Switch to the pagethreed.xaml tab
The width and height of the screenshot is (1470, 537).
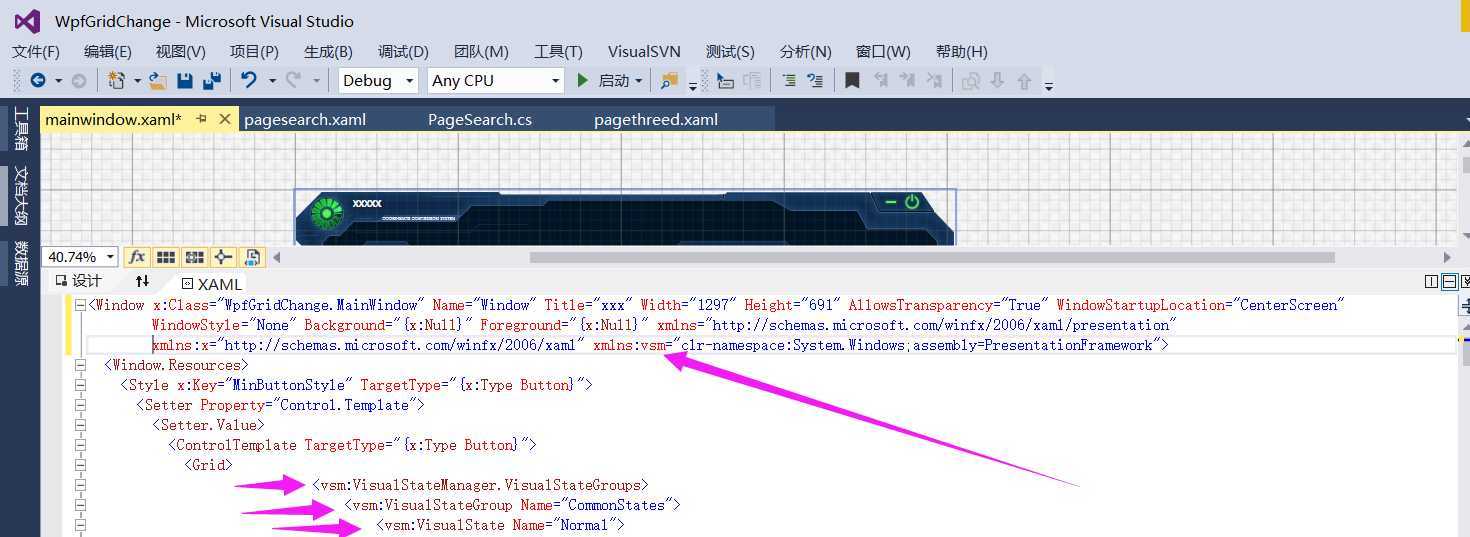(x=656, y=119)
